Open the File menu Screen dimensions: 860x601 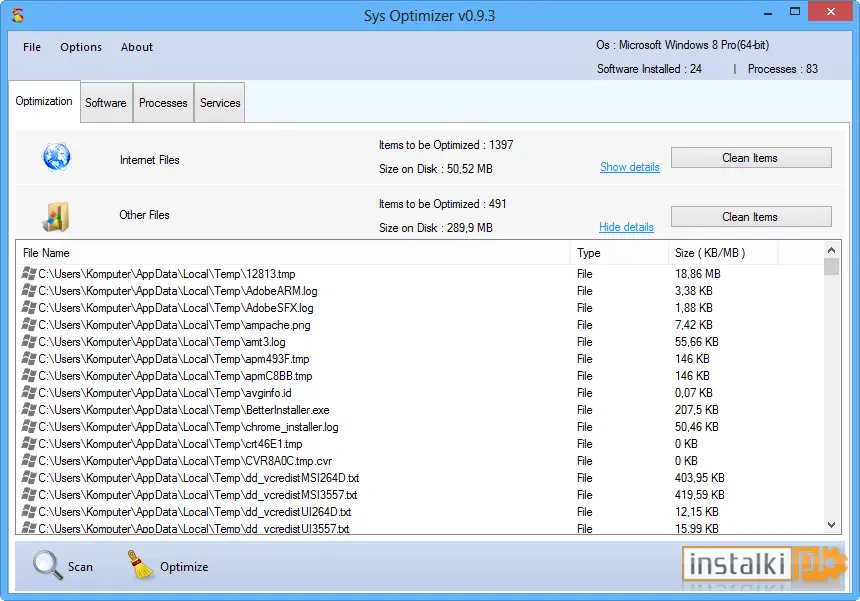tap(32, 47)
